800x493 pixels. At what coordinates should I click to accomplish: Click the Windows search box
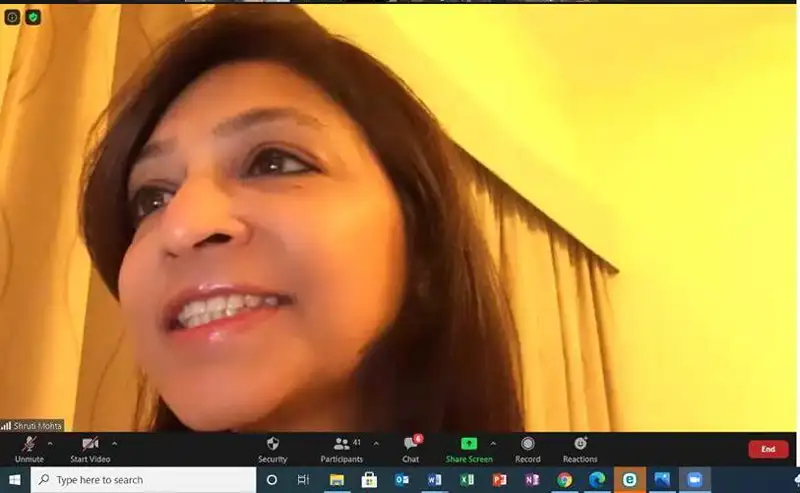coord(143,480)
